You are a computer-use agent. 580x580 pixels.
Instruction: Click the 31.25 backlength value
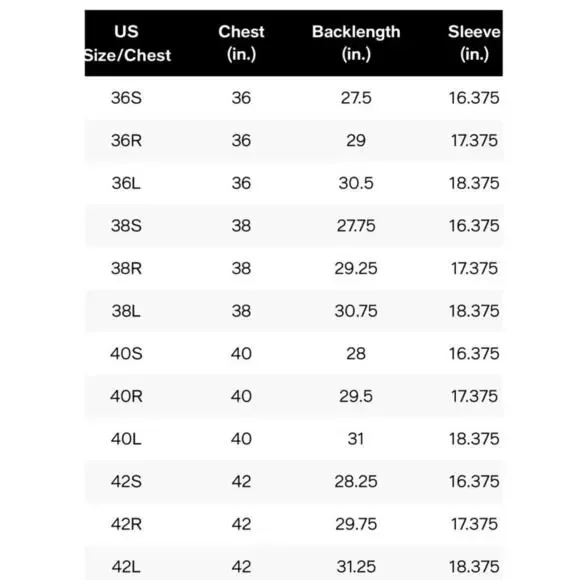356,567
